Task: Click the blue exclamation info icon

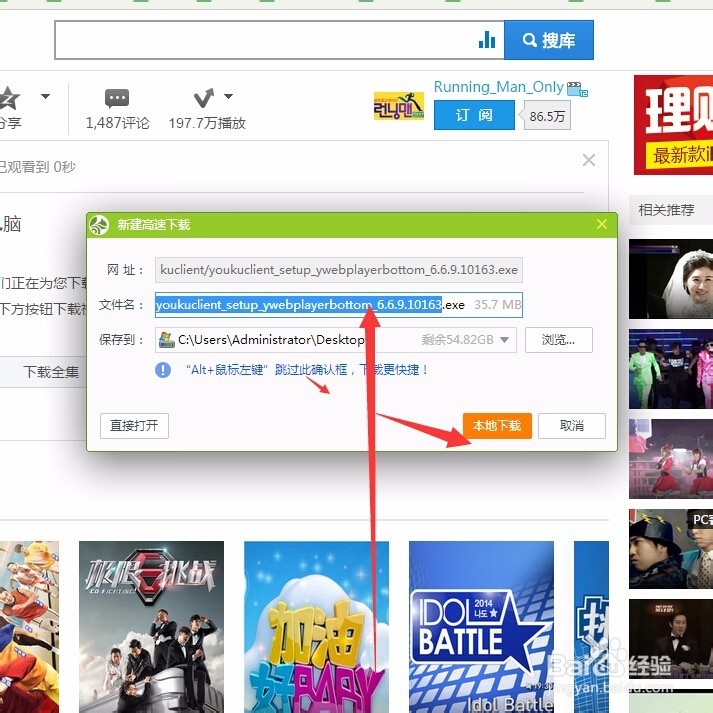Action: tap(163, 370)
